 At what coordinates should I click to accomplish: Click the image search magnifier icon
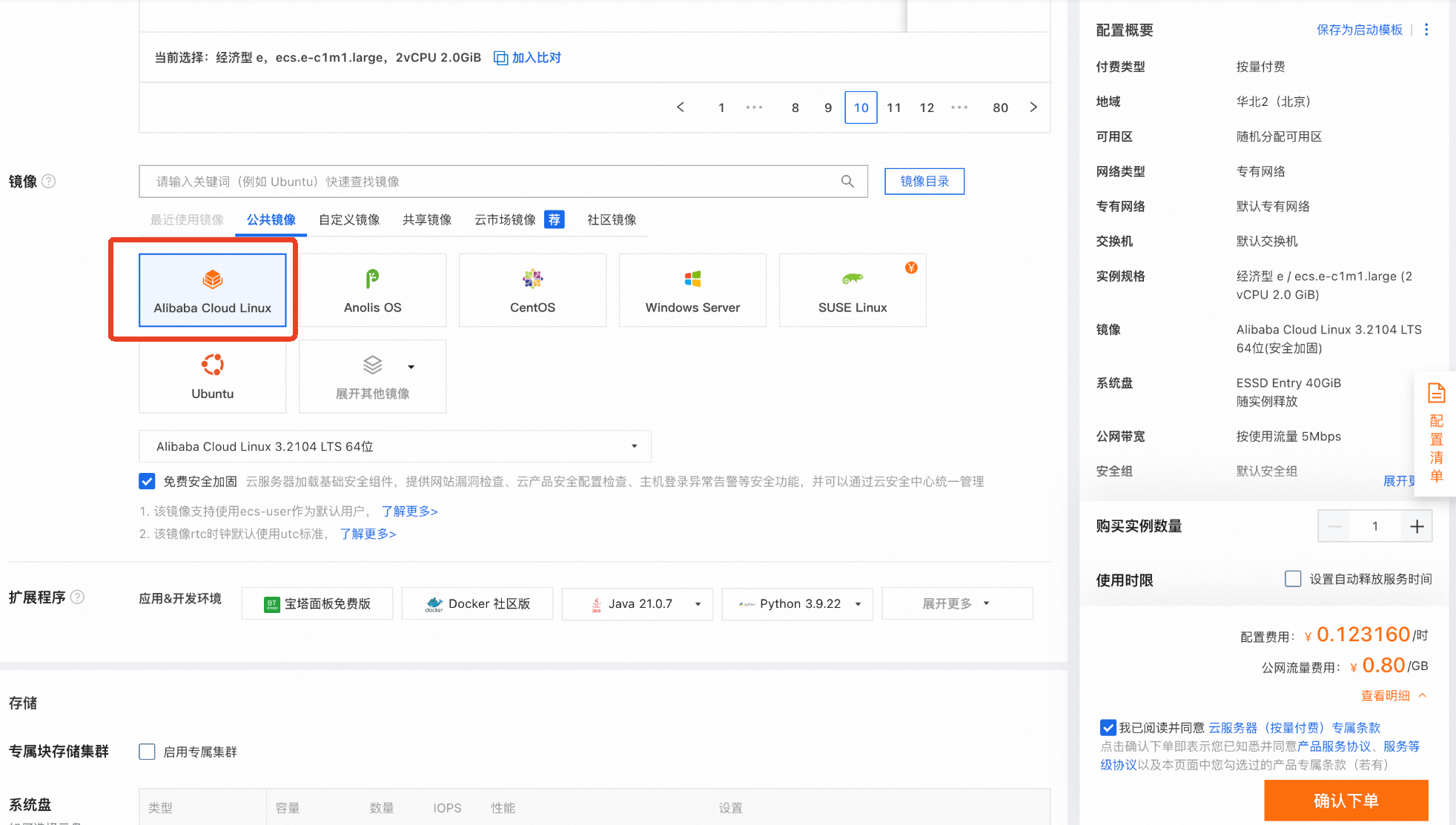coord(847,182)
